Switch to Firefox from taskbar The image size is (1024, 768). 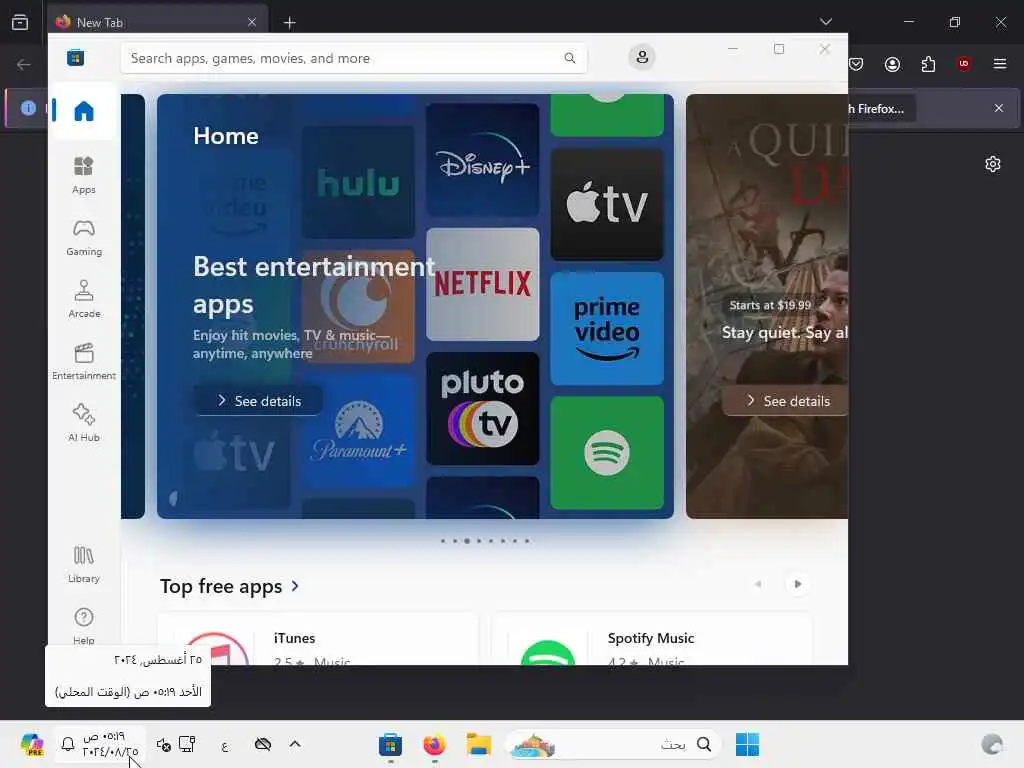point(434,744)
